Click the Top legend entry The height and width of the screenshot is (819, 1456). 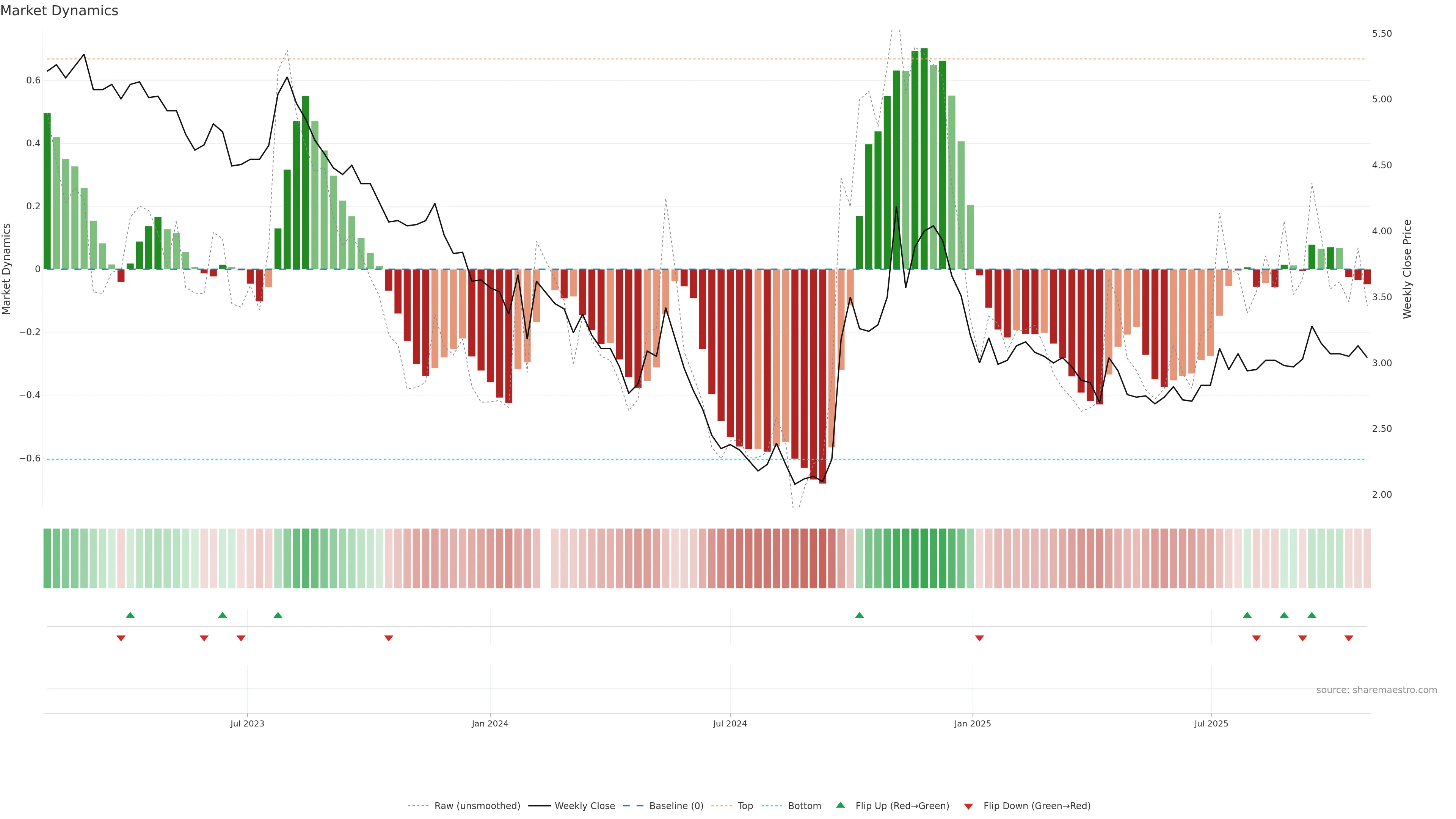pyautogui.click(x=745, y=806)
